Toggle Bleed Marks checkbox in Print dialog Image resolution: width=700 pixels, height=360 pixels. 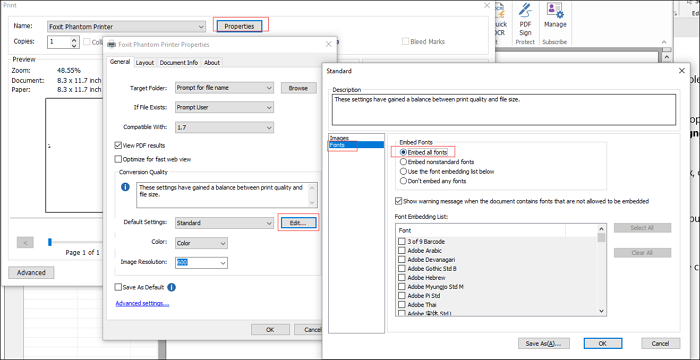(405, 42)
